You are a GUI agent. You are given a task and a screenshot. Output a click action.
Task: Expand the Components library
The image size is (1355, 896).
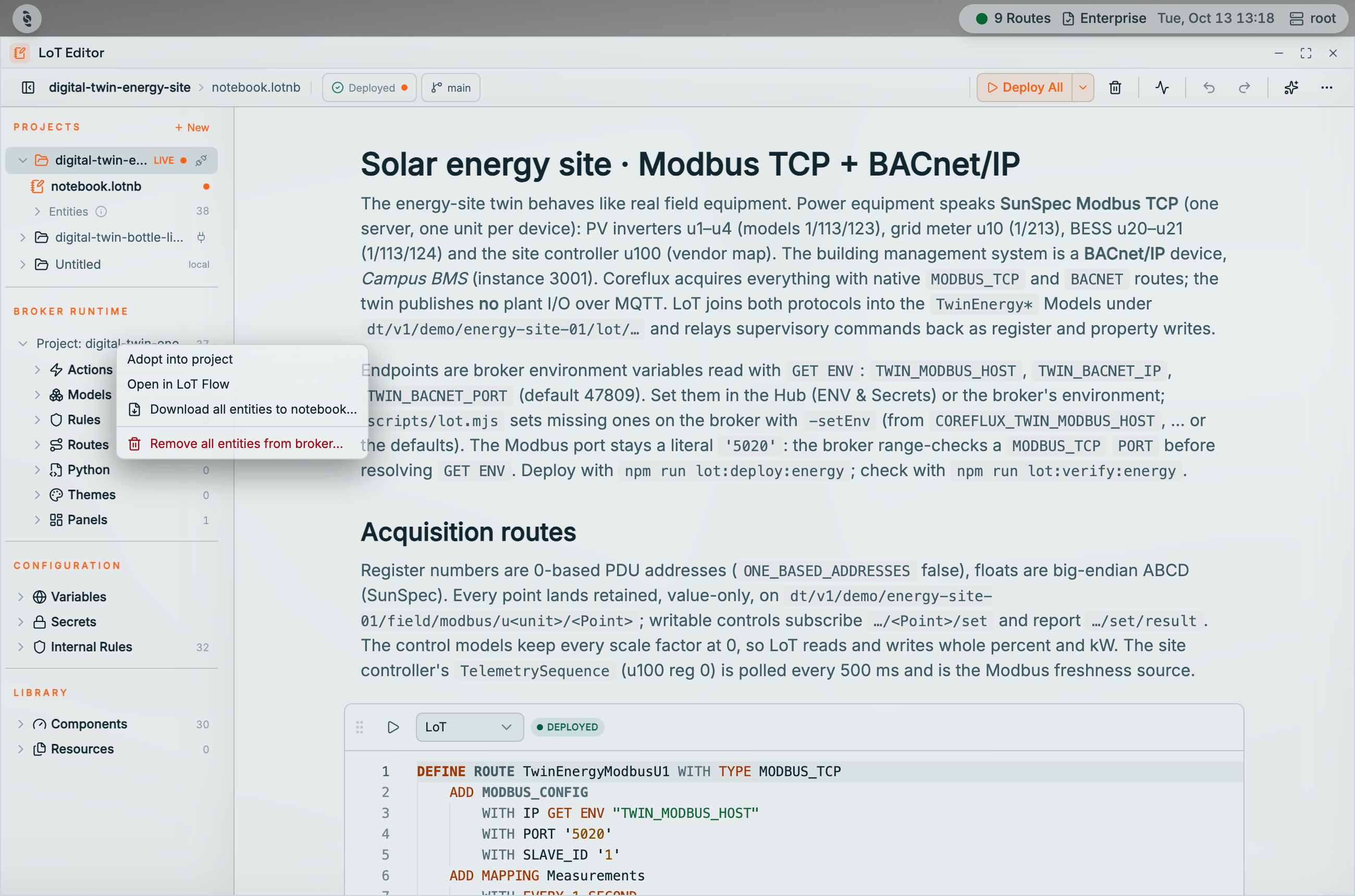(20, 724)
